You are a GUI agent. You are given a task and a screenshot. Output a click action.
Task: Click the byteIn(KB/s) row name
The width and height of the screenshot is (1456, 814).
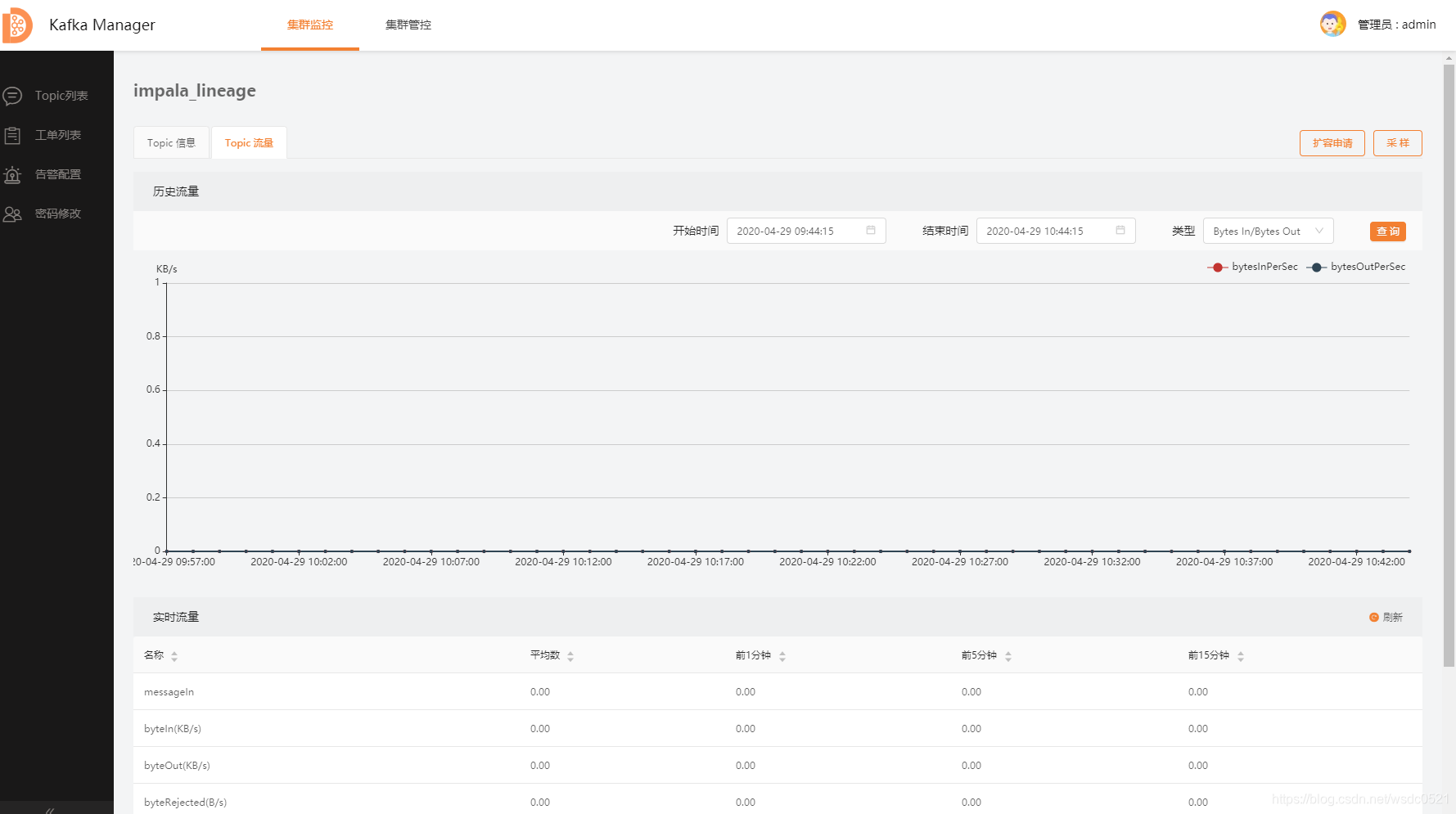(173, 729)
